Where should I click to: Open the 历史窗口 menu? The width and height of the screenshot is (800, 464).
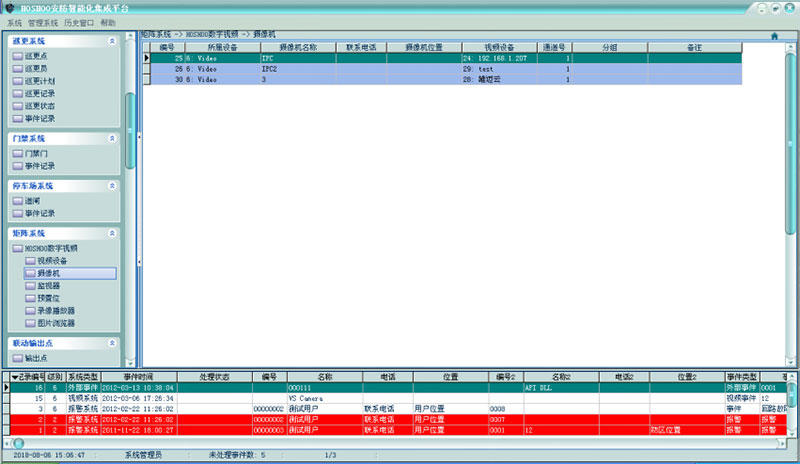(x=78, y=22)
